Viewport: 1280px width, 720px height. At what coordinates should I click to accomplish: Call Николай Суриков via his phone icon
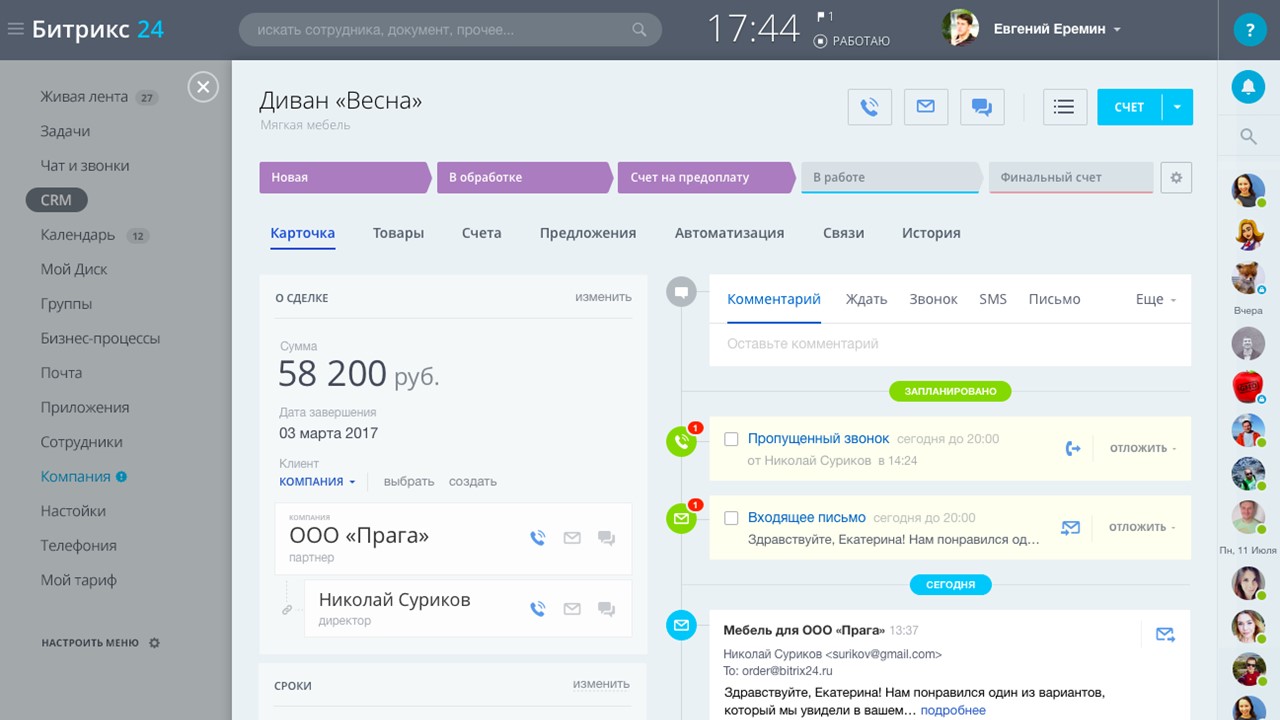click(538, 608)
